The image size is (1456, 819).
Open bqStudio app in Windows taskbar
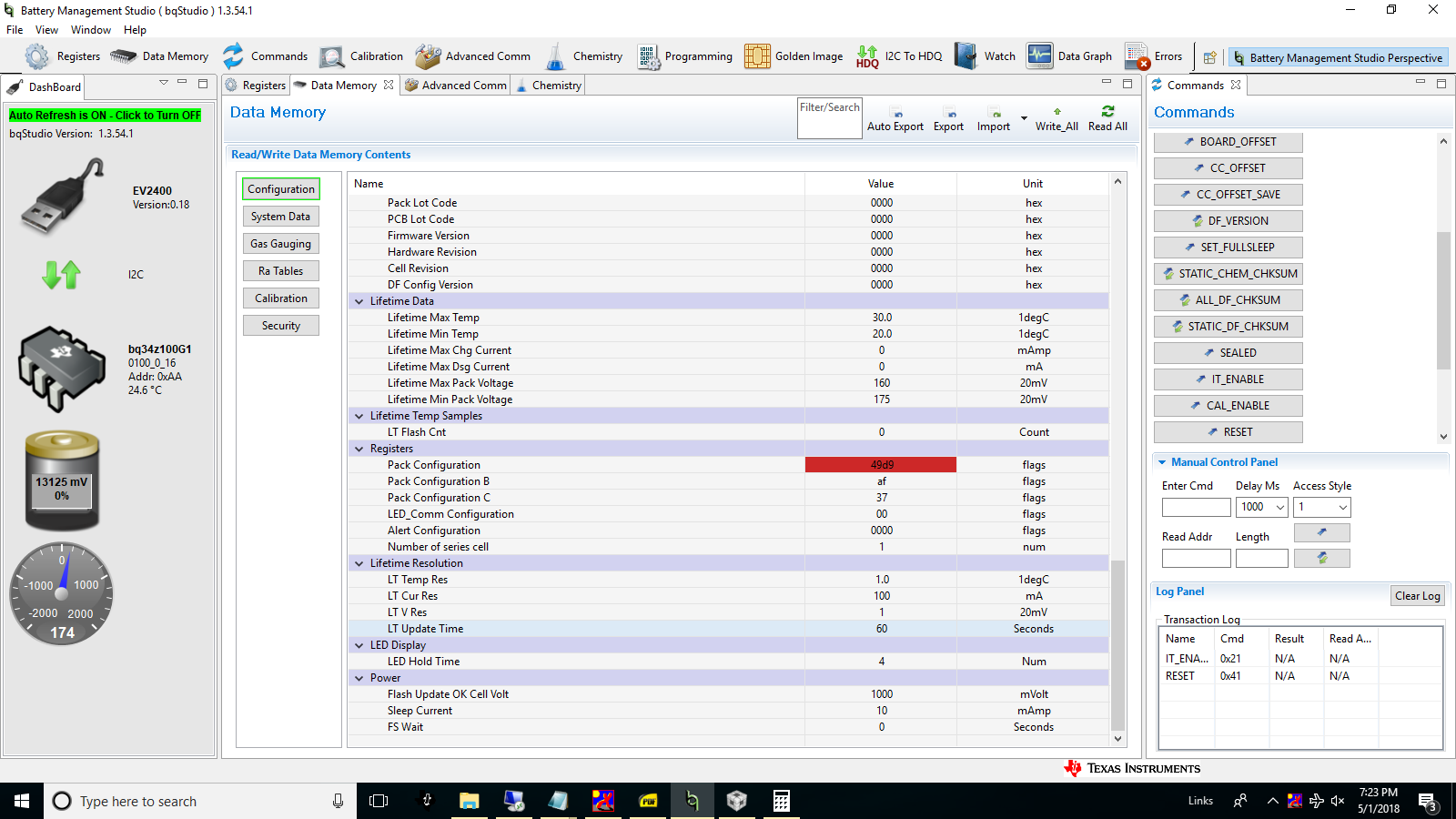[692, 801]
